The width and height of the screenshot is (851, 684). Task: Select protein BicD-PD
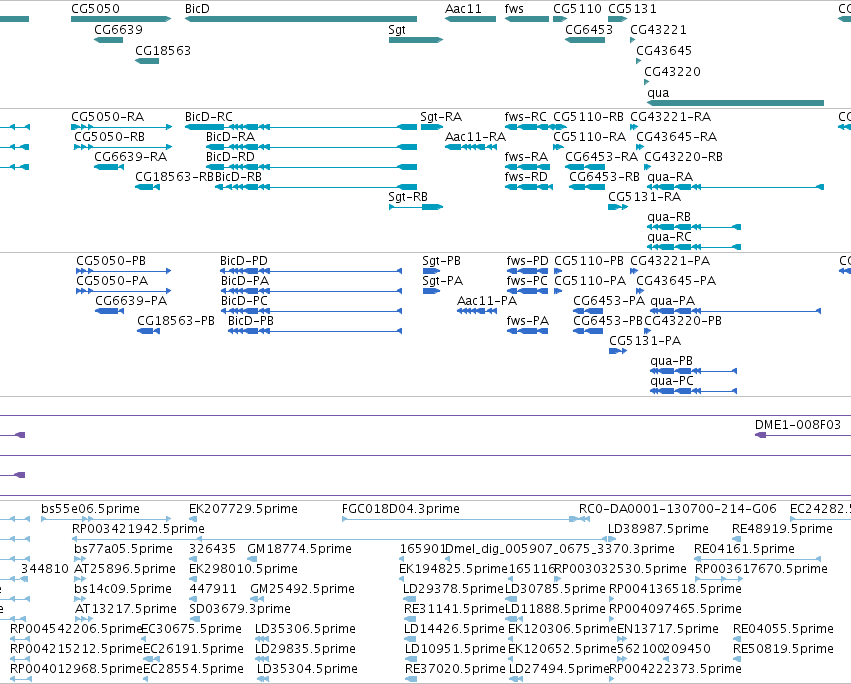click(311, 271)
